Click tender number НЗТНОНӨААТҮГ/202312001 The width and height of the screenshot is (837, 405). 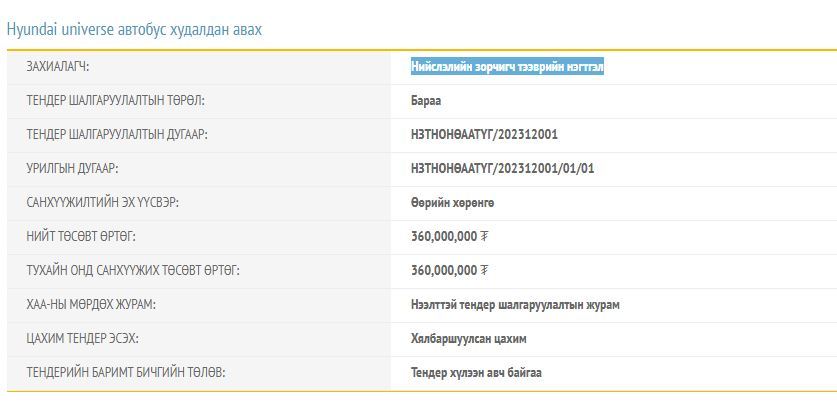tap(484, 135)
